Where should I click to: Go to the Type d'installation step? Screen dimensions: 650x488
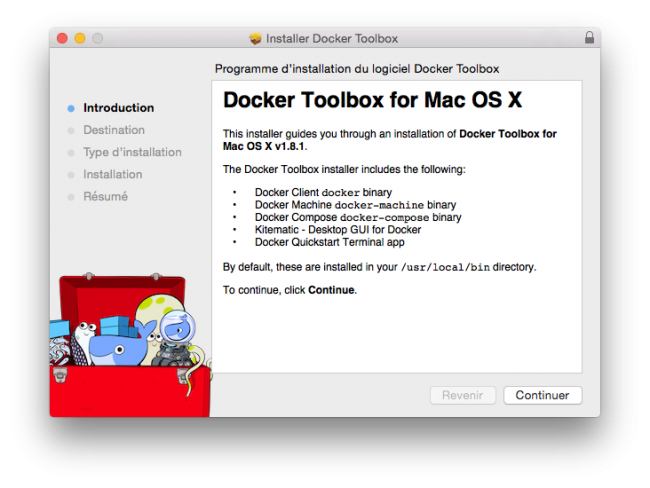[x=132, y=152]
